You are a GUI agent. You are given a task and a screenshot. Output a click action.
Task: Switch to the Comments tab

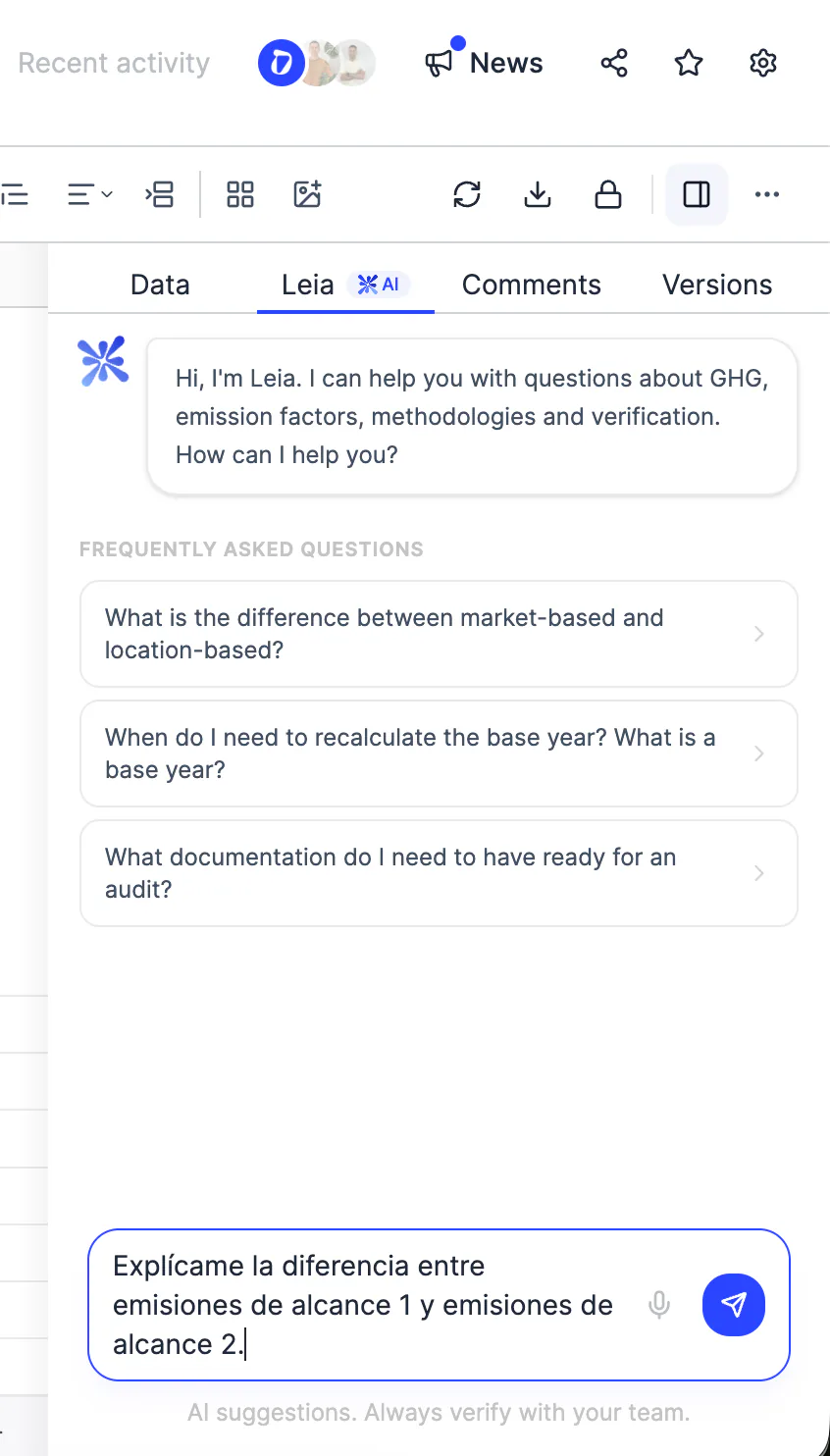tap(532, 285)
